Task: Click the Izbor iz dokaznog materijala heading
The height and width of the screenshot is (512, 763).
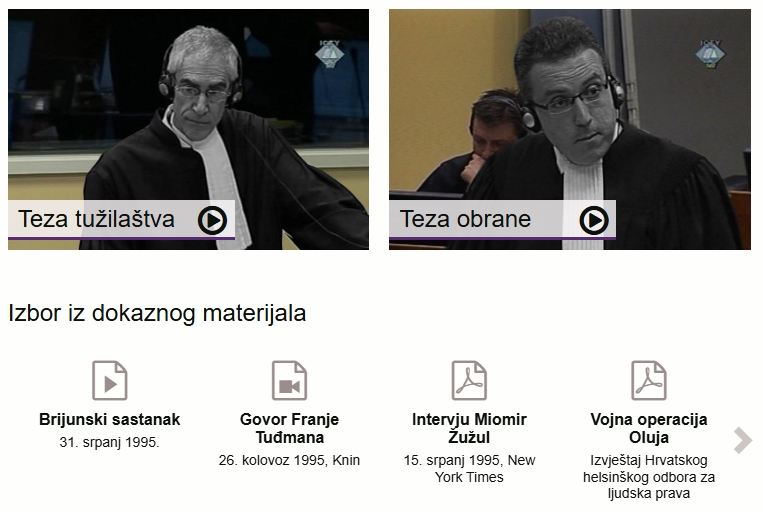Action: click(157, 313)
